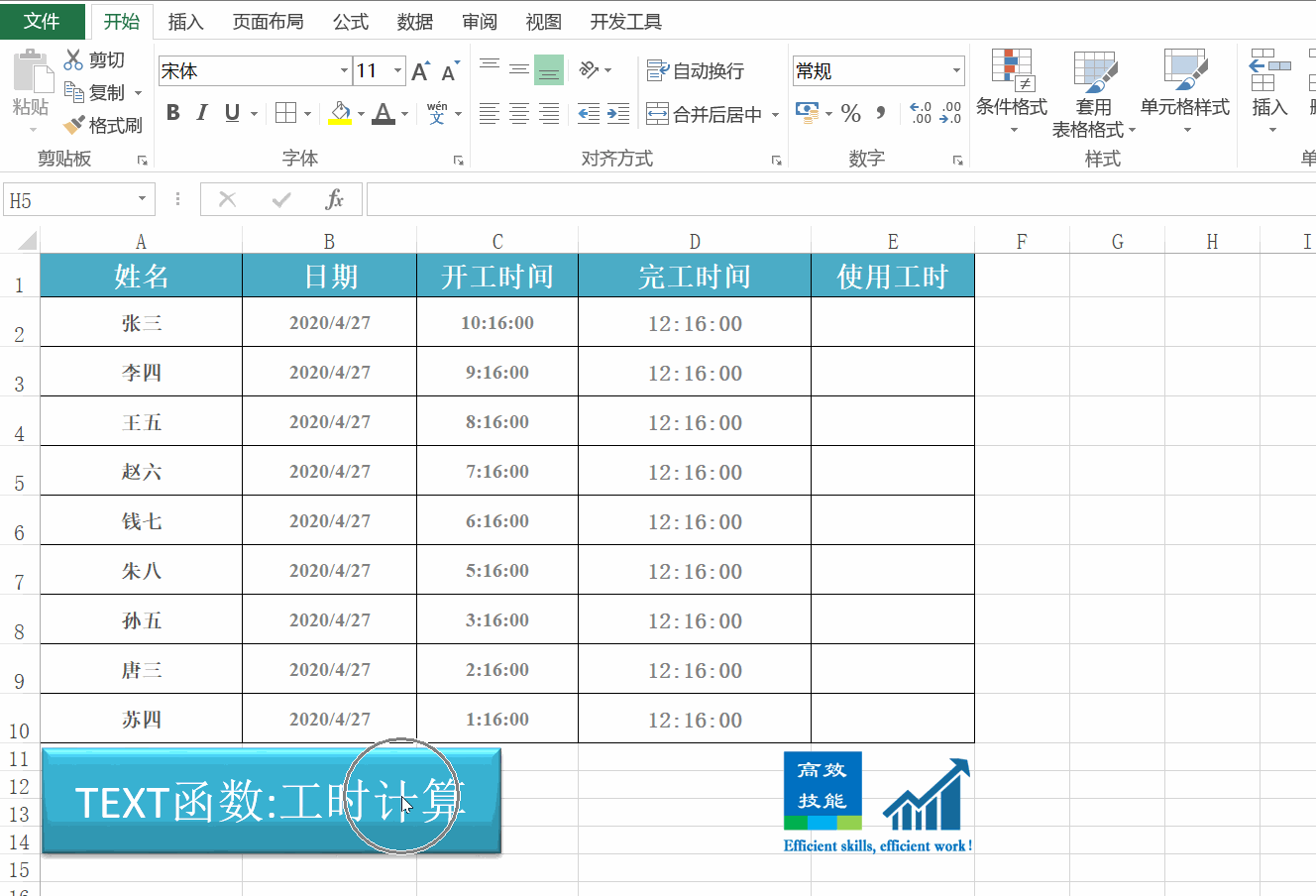Open the clipboard group dialog launcher
This screenshot has height=896, width=1316.
(143, 160)
